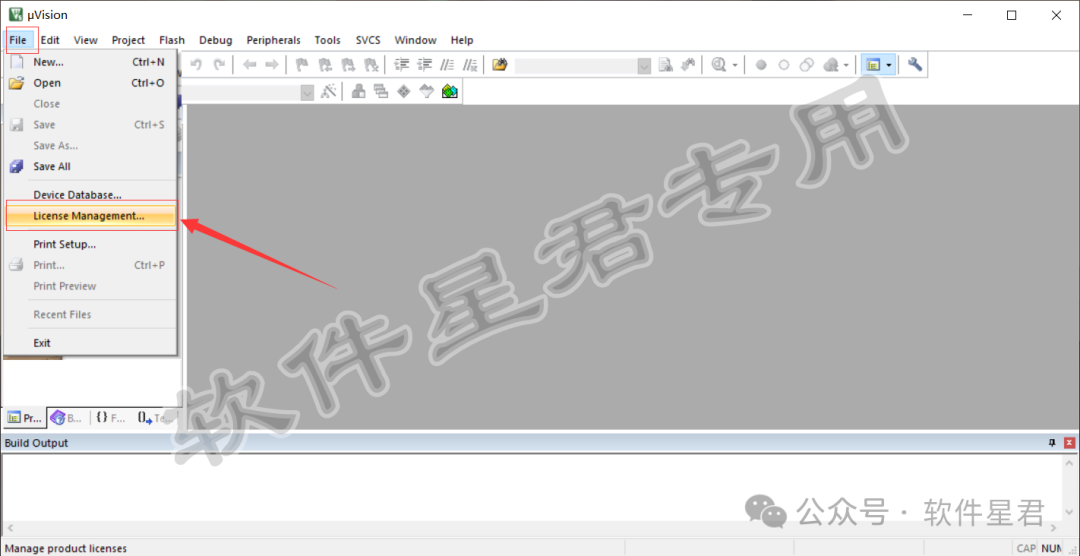Open the breakpoints dropdown arrow
Viewport: 1080px width, 556px height.
pyautogui.click(x=846, y=65)
